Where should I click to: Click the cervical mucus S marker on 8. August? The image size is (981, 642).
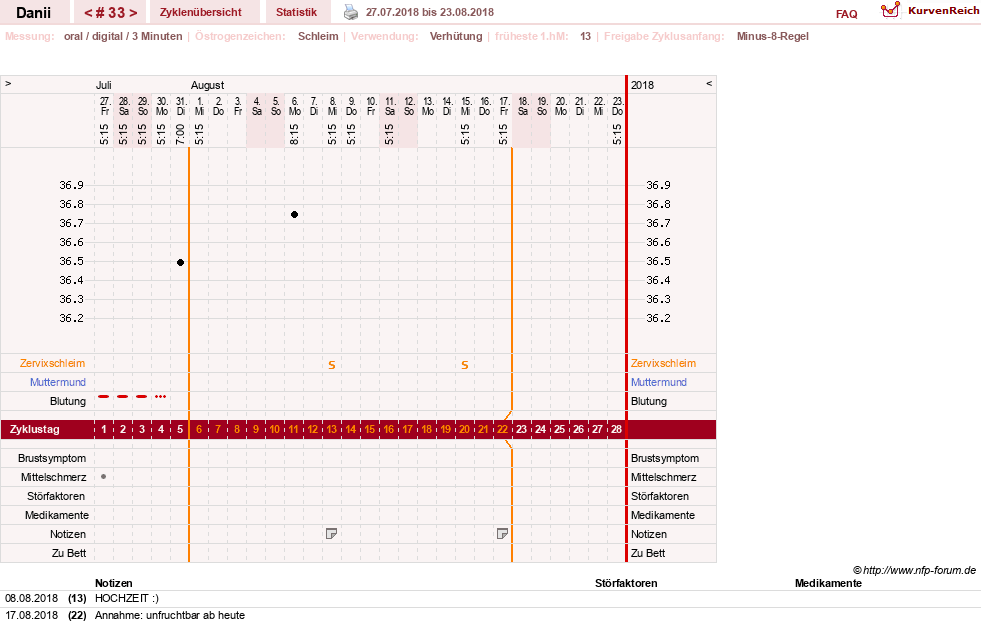[x=332, y=365]
